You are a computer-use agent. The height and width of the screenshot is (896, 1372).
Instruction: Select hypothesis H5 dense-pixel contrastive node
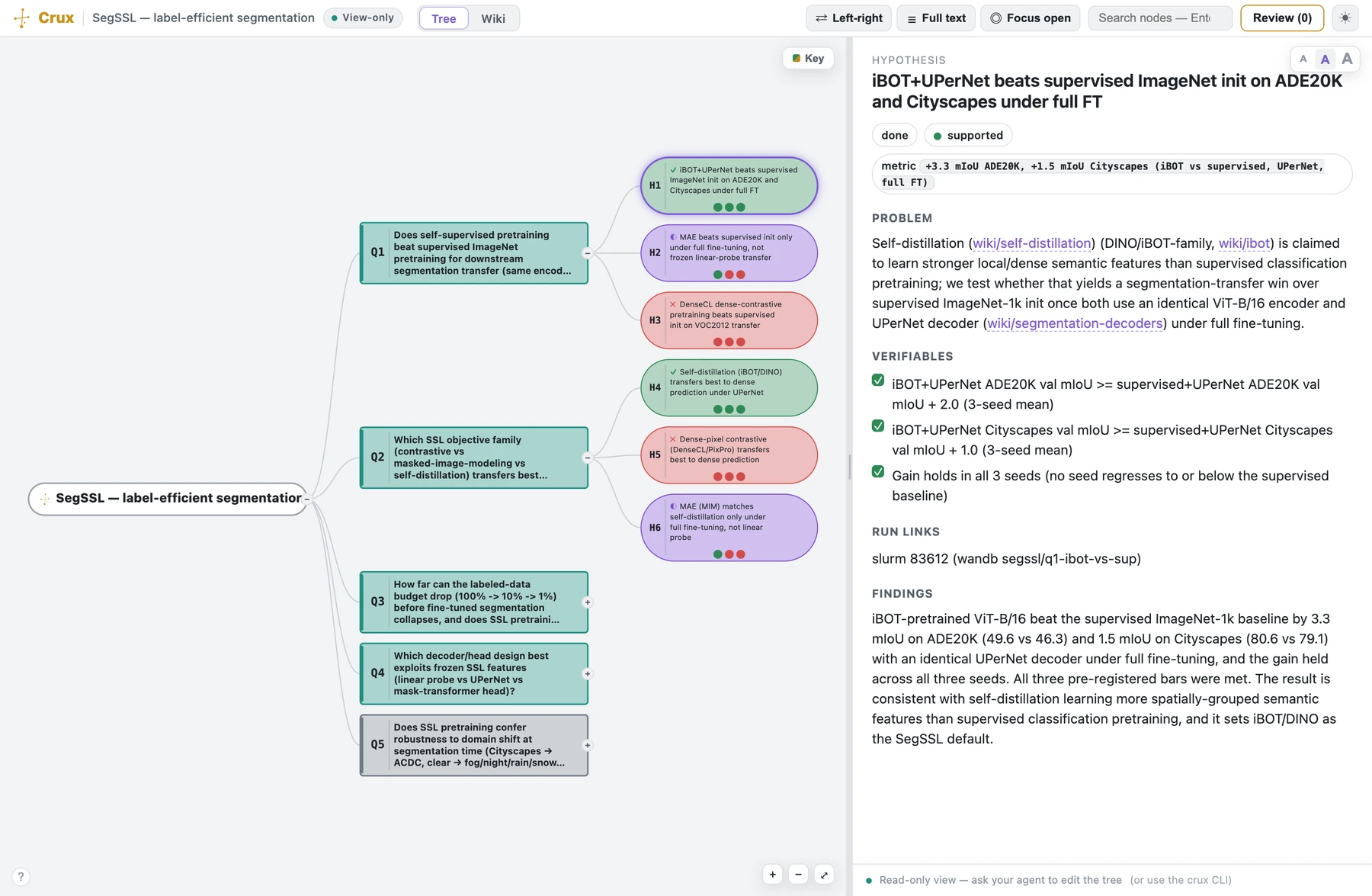[729, 455]
